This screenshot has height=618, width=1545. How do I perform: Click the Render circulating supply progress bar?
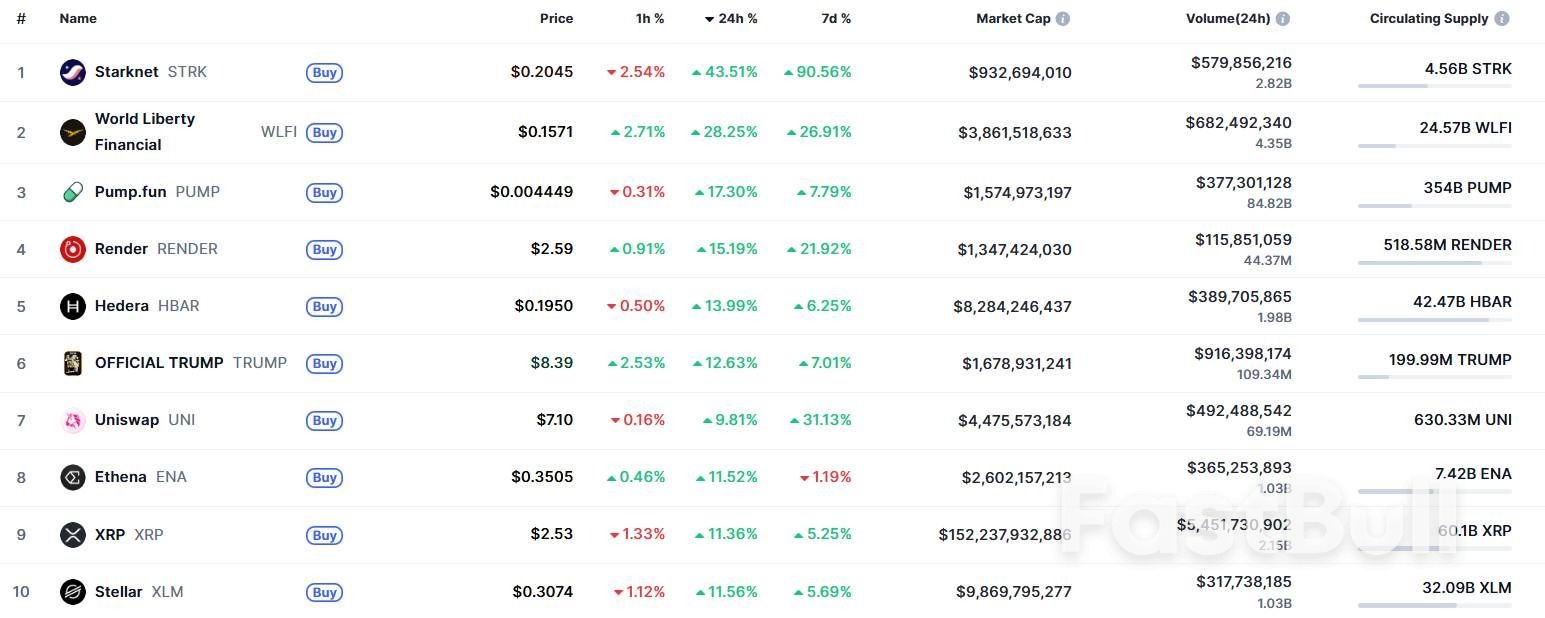coord(1434,263)
